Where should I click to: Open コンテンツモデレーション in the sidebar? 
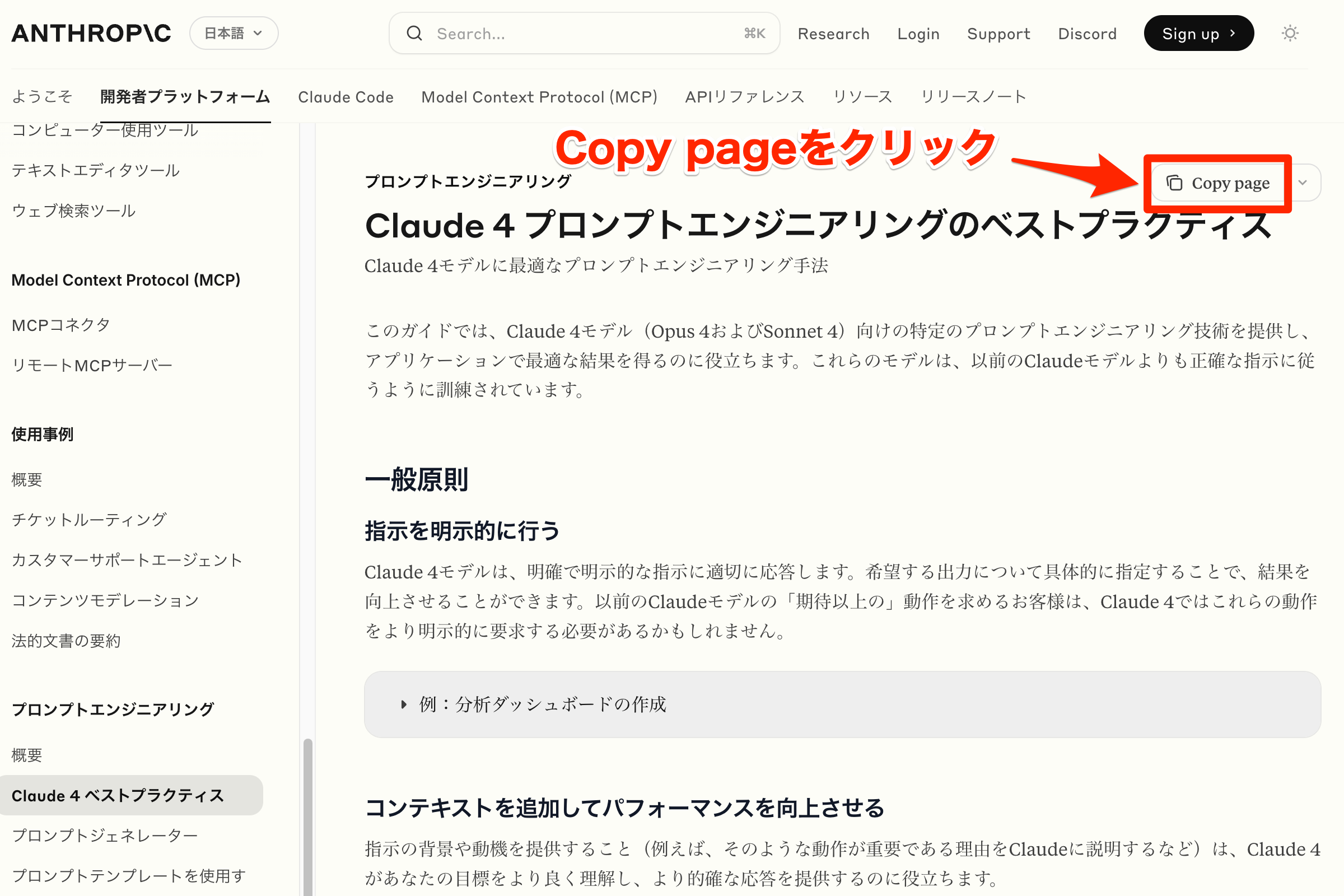(x=105, y=600)
